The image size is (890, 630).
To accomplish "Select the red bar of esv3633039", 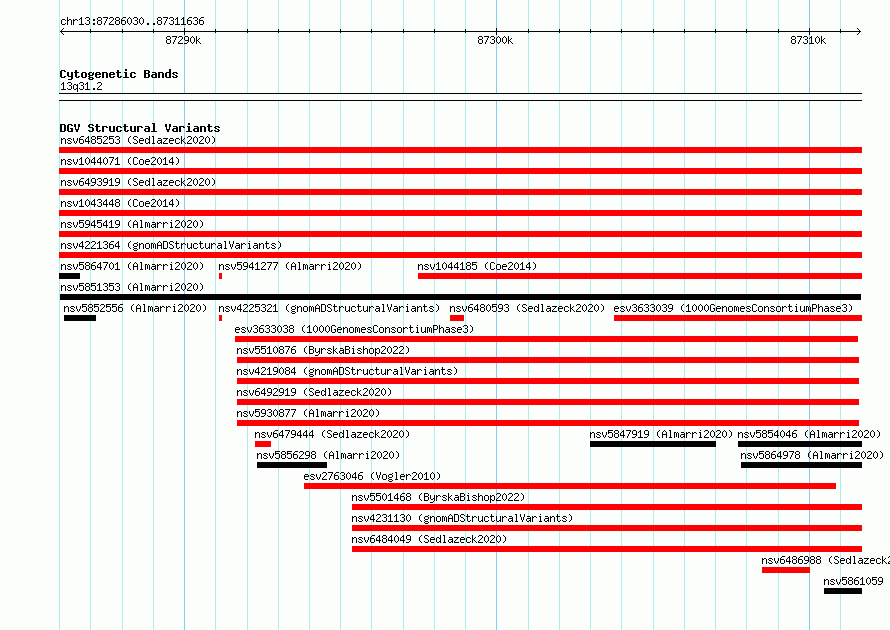I will coord(738,318).
